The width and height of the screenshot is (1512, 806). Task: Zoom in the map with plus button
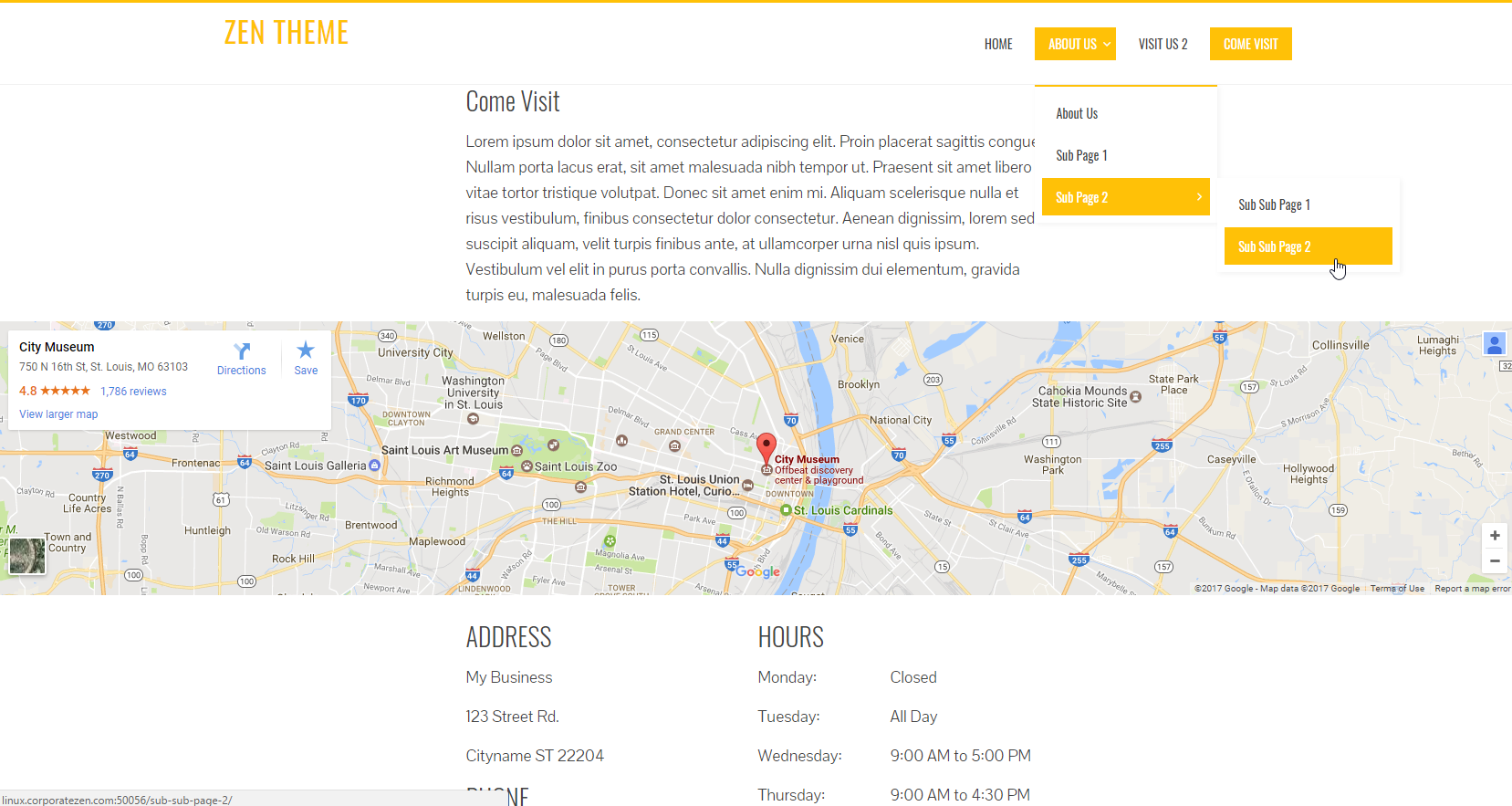coord(1495,536)
